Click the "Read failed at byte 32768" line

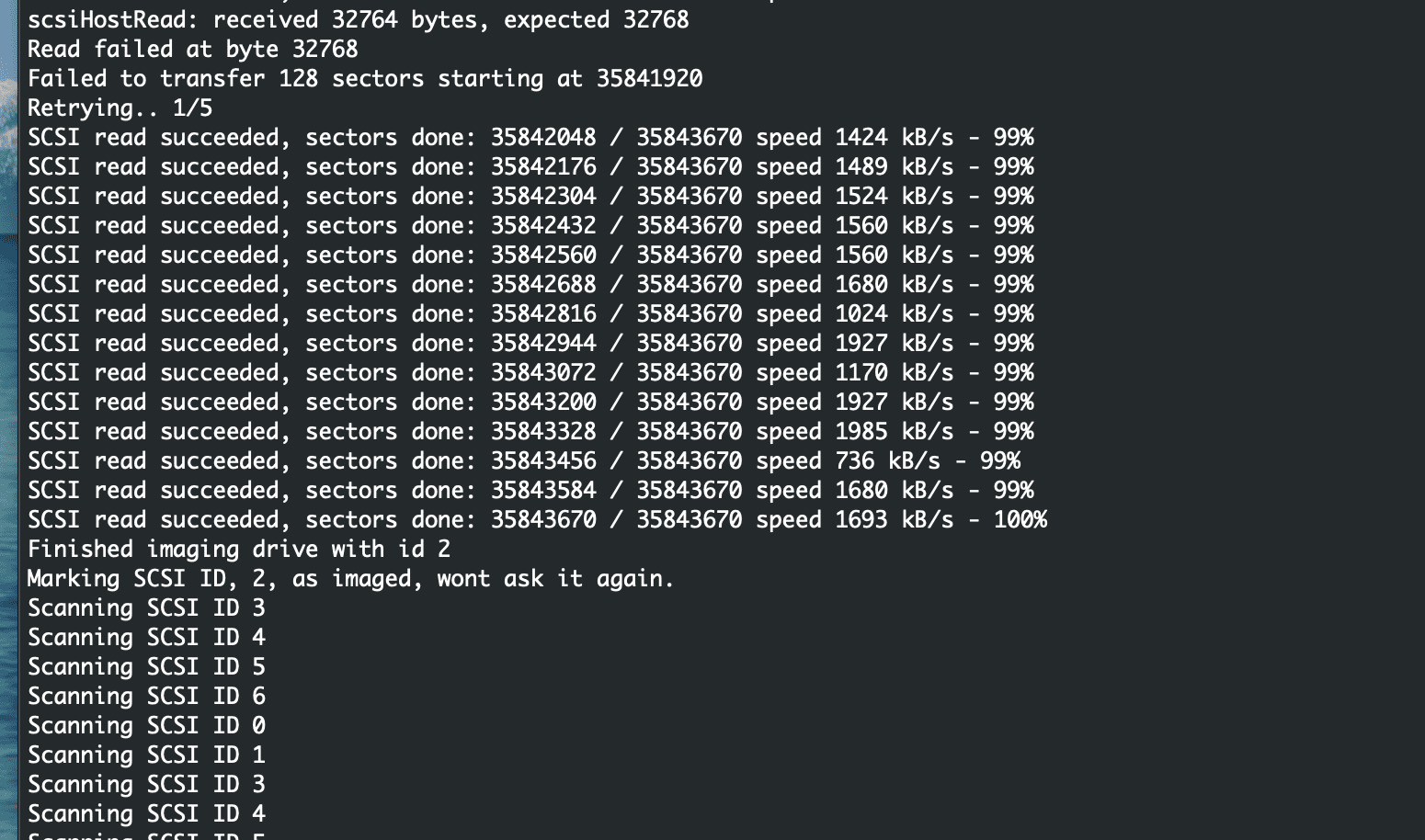pos(192,50)
